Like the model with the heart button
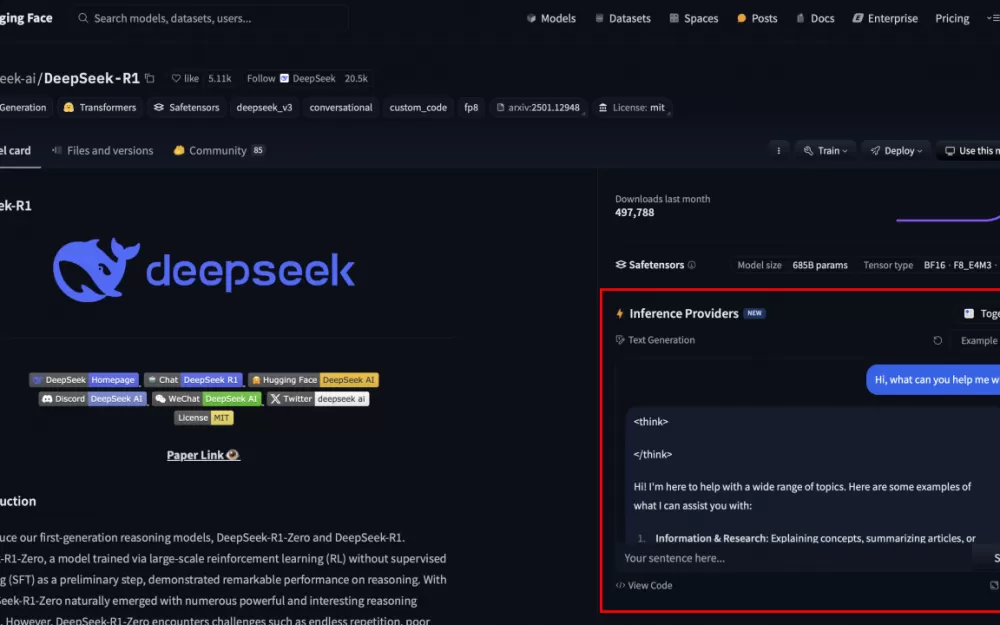The height and width of the screenshot is (625, 1000). tap(185, 78)
